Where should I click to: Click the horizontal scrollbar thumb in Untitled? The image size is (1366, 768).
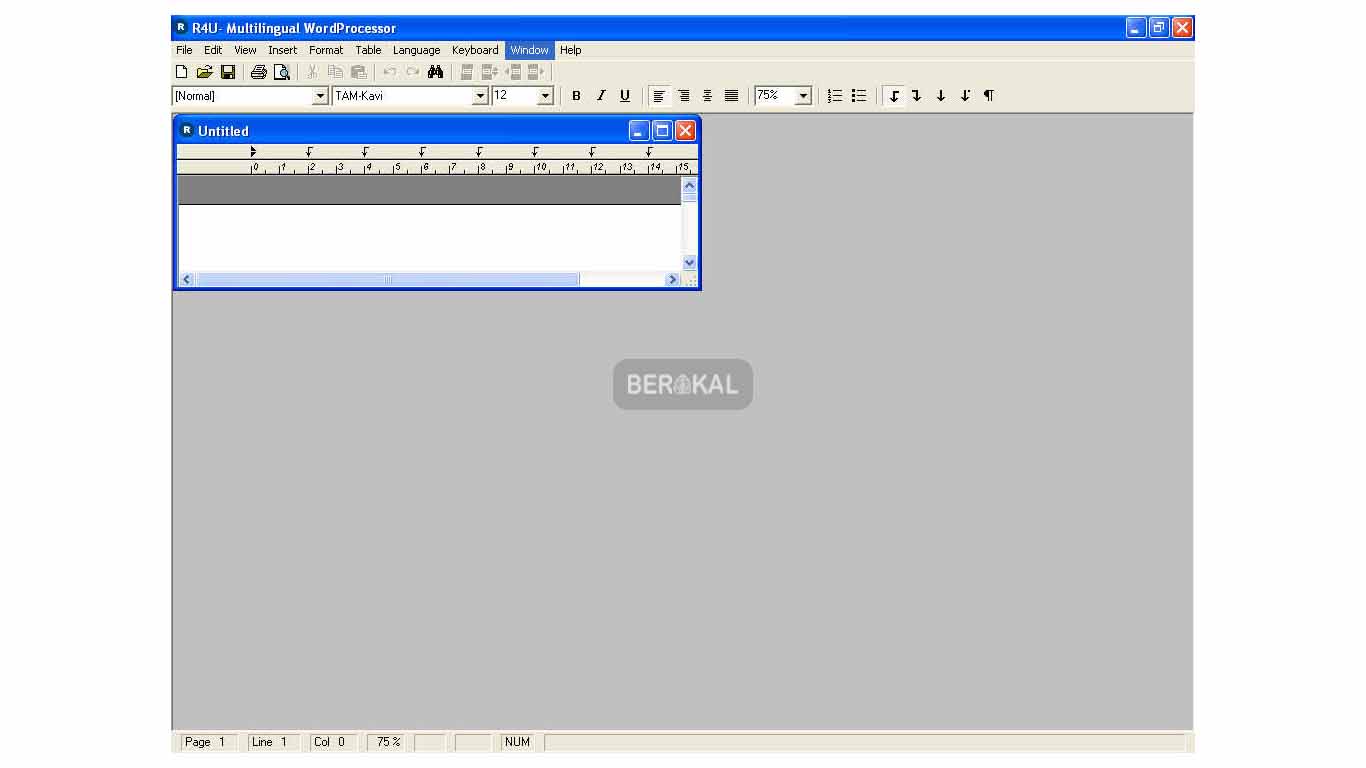(388, 280)
